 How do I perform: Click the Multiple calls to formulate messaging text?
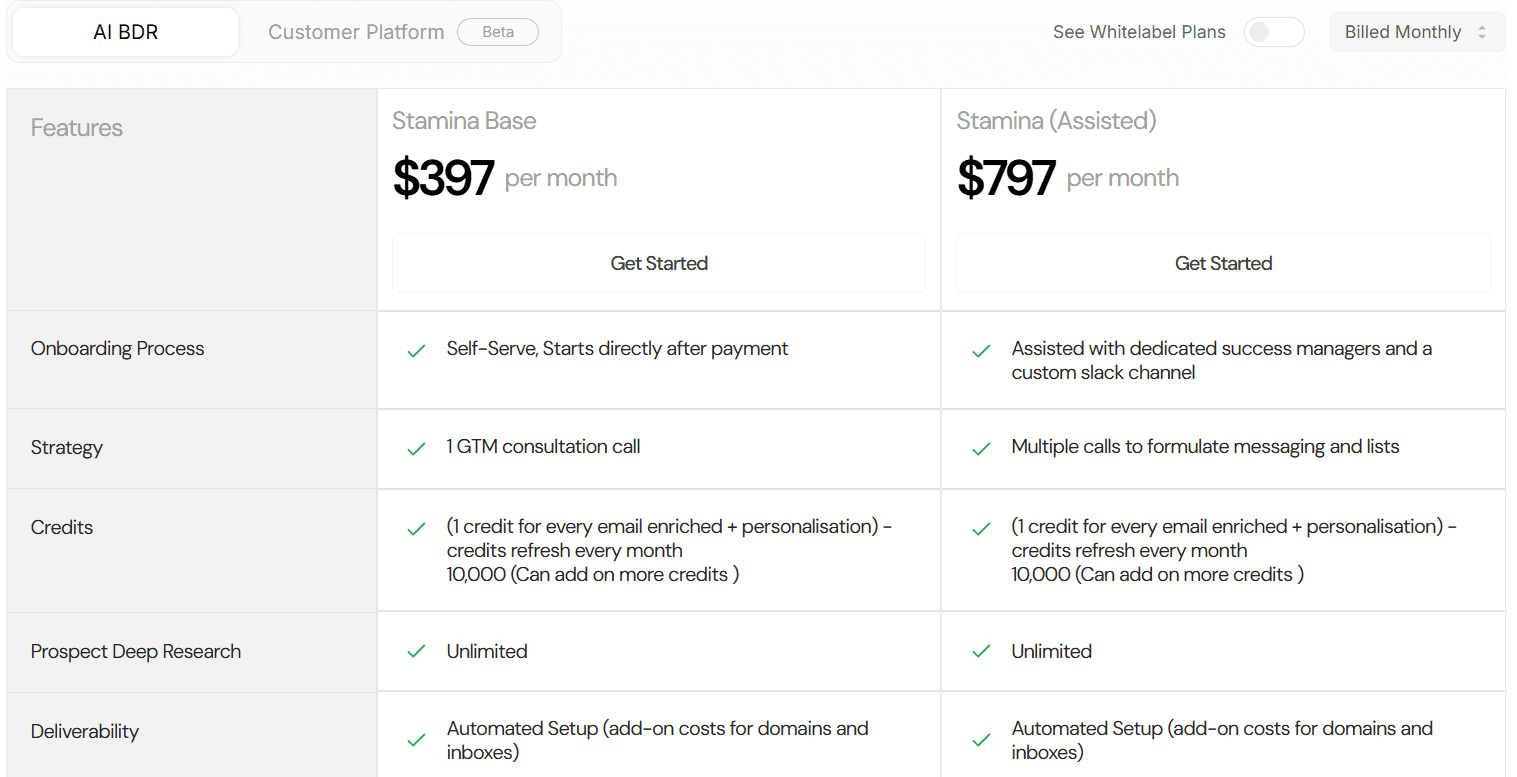[x=1205, y=446]
